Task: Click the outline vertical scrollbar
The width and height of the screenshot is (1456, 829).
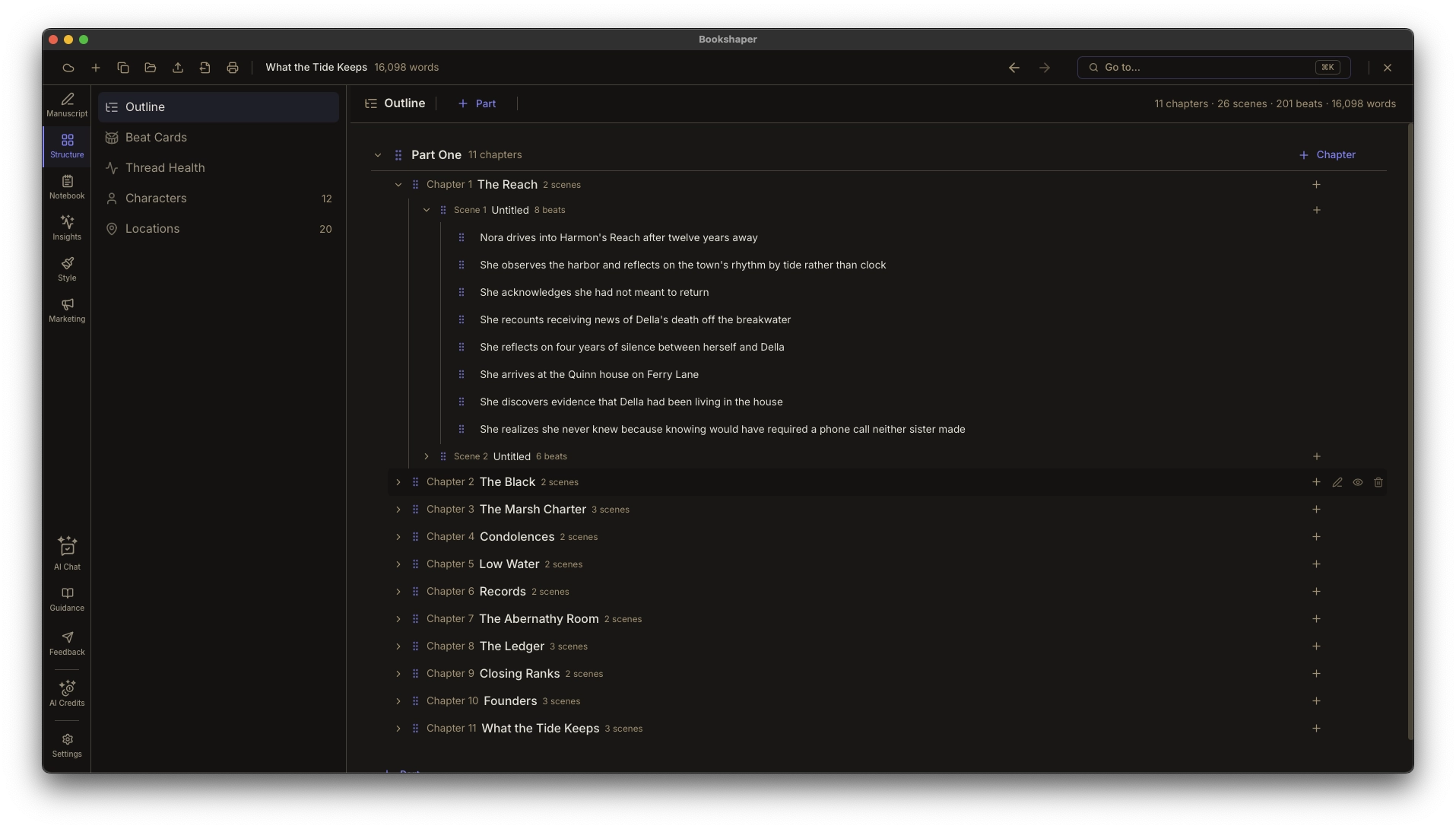Action: coord(1410,431)
